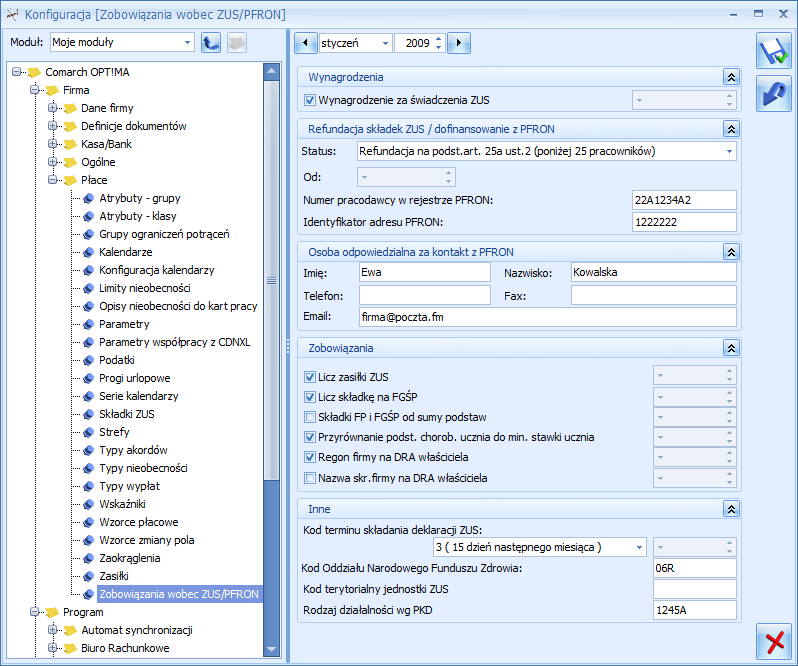
Task: Open Typy akordów item
Action: [x=133, y=450]
